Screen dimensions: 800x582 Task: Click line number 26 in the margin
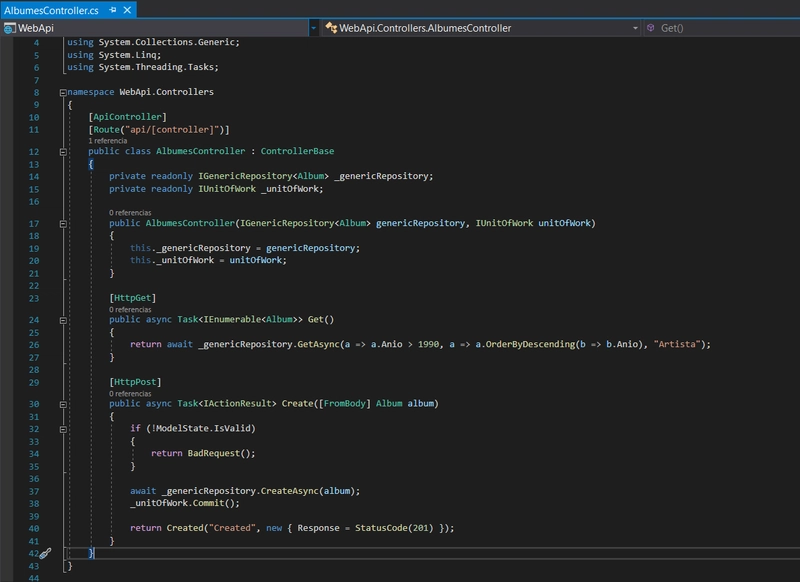point(34,345)
